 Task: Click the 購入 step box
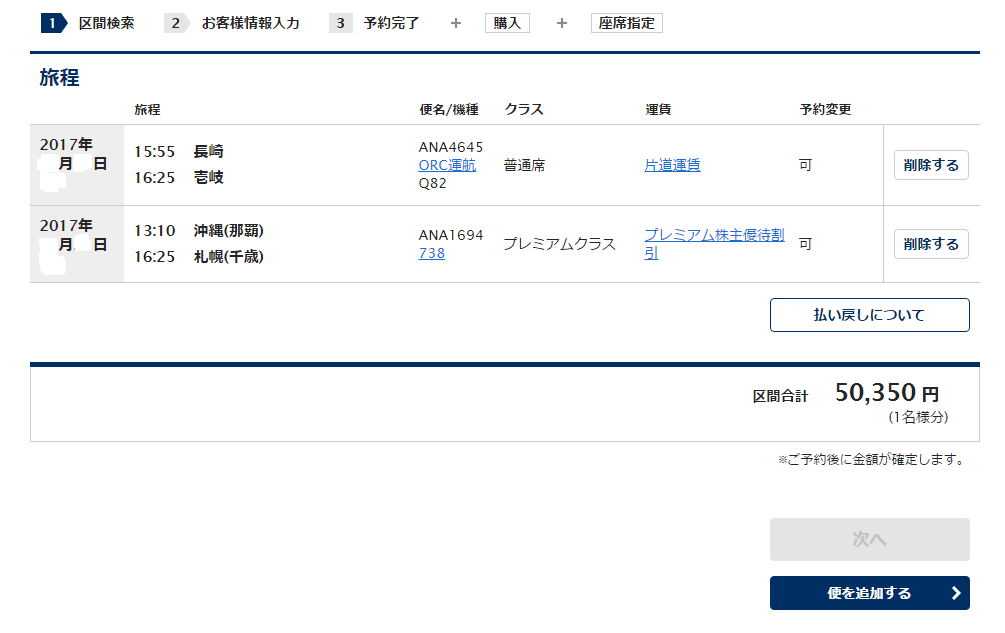[507, 23]
